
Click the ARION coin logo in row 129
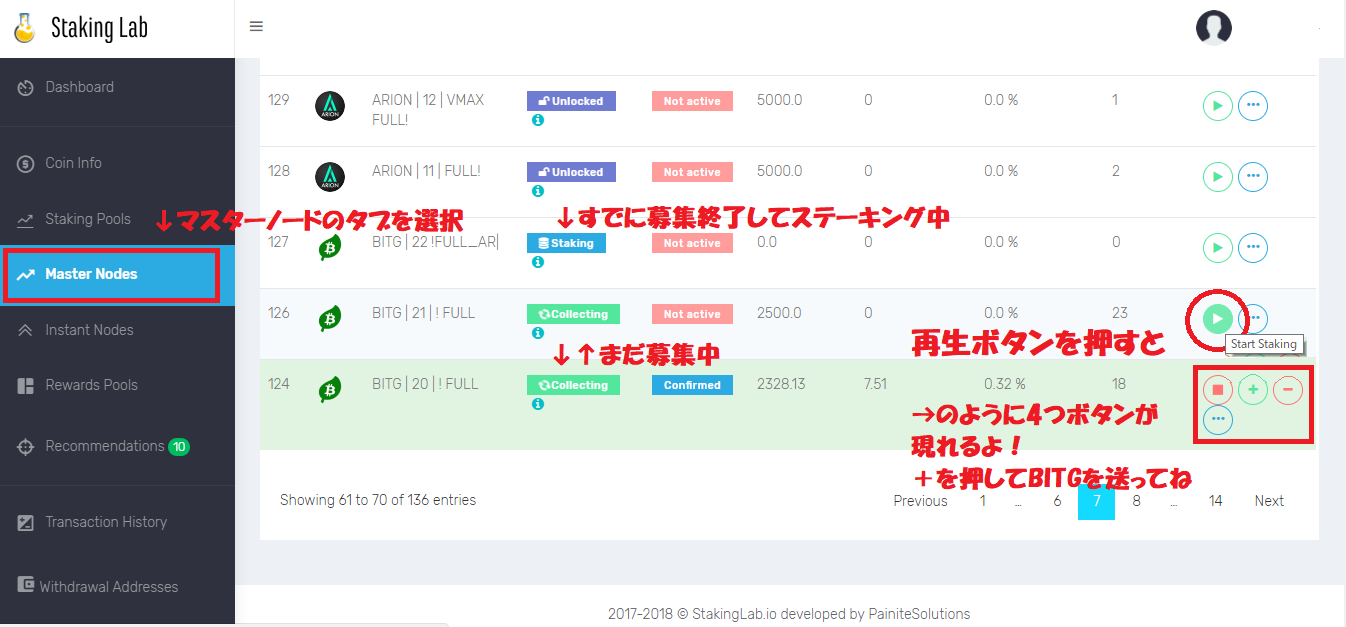330,106
